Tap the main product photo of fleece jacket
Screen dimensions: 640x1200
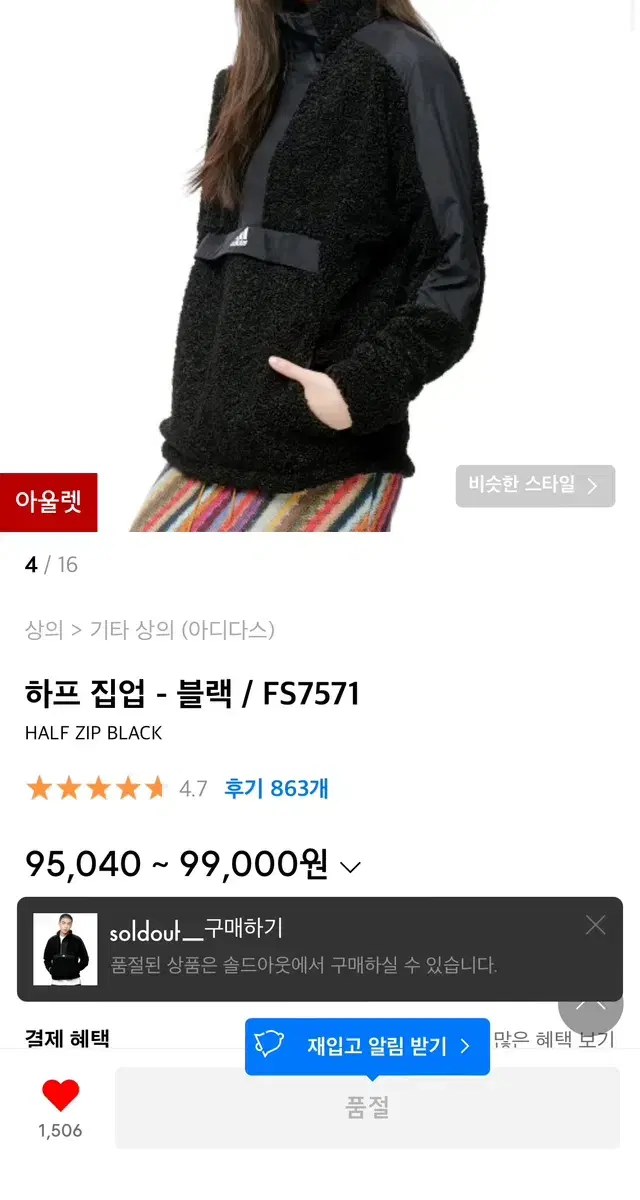[320, 265]
